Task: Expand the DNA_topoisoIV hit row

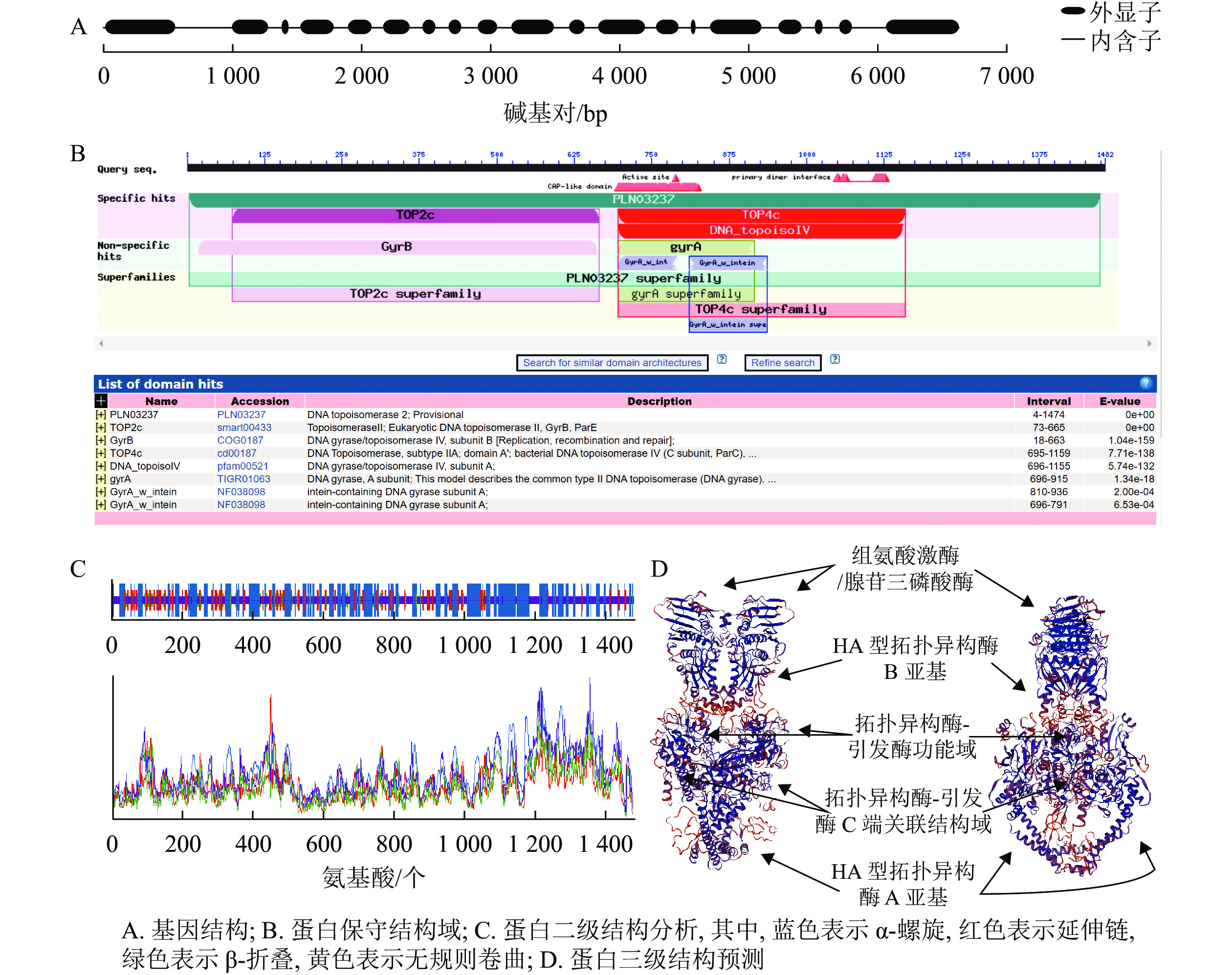Action: click(x=101, y=466)
